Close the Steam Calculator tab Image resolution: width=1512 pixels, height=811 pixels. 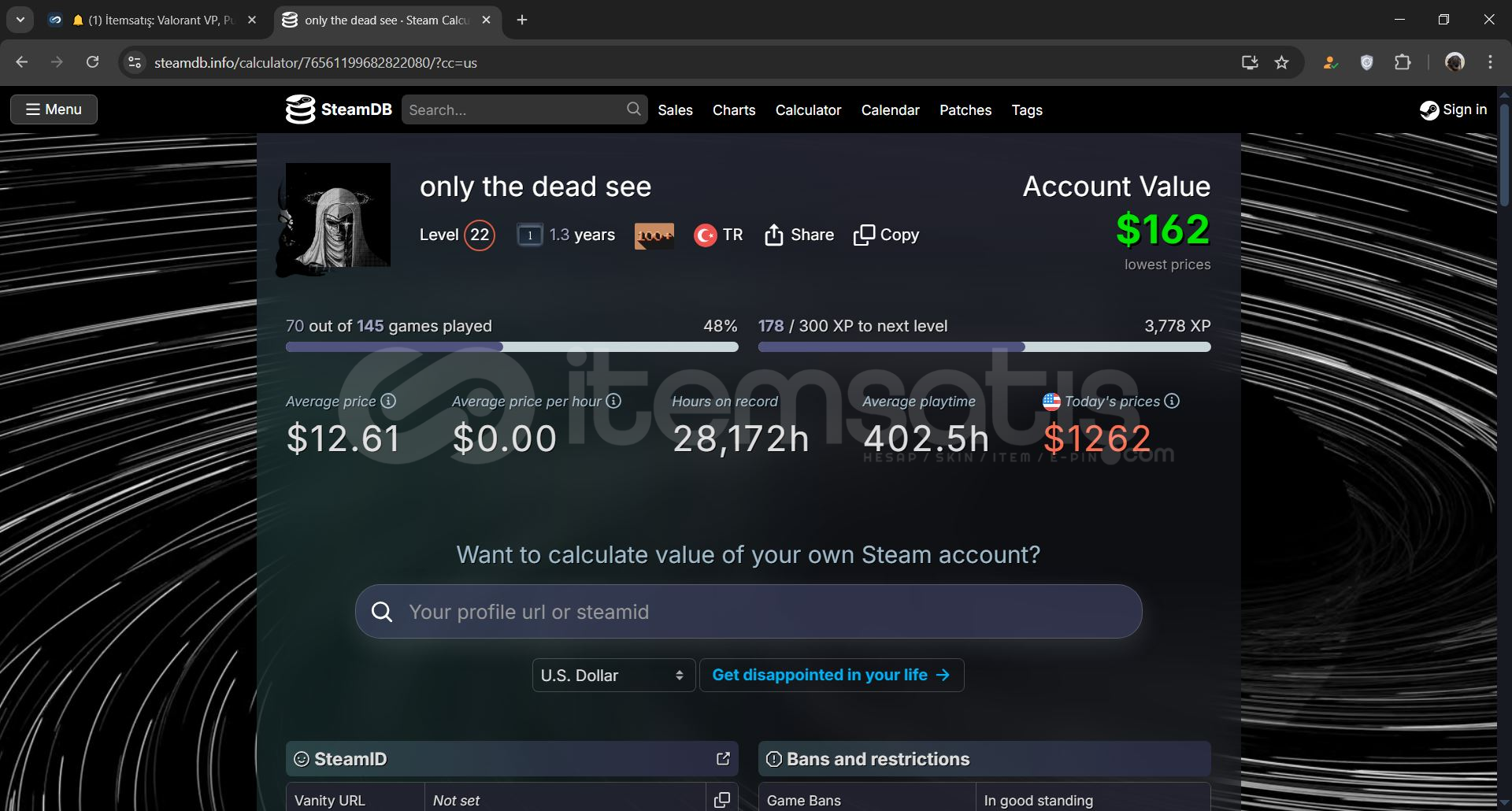coord(486,20)
